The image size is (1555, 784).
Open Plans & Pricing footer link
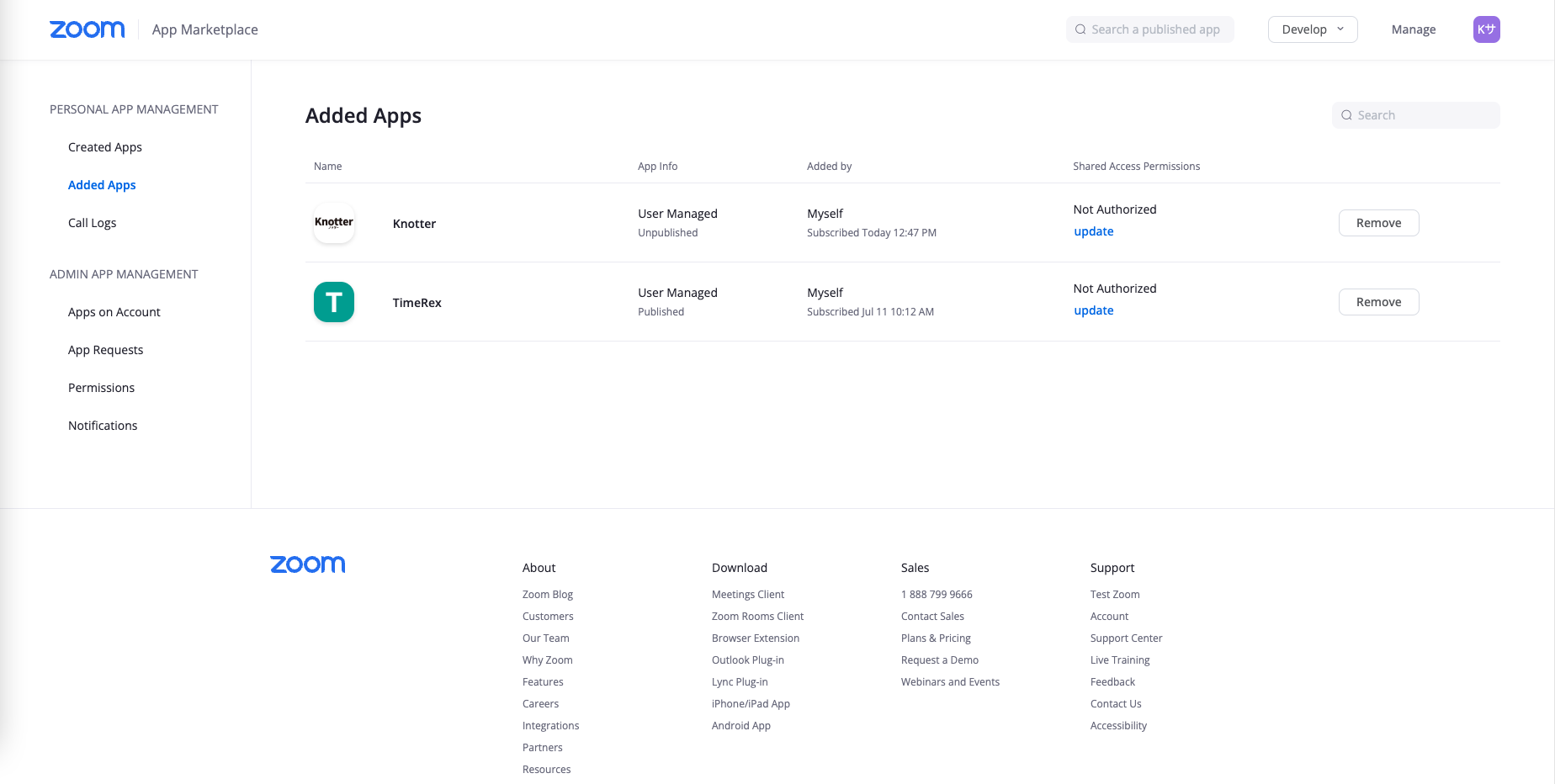pos(936,638)
